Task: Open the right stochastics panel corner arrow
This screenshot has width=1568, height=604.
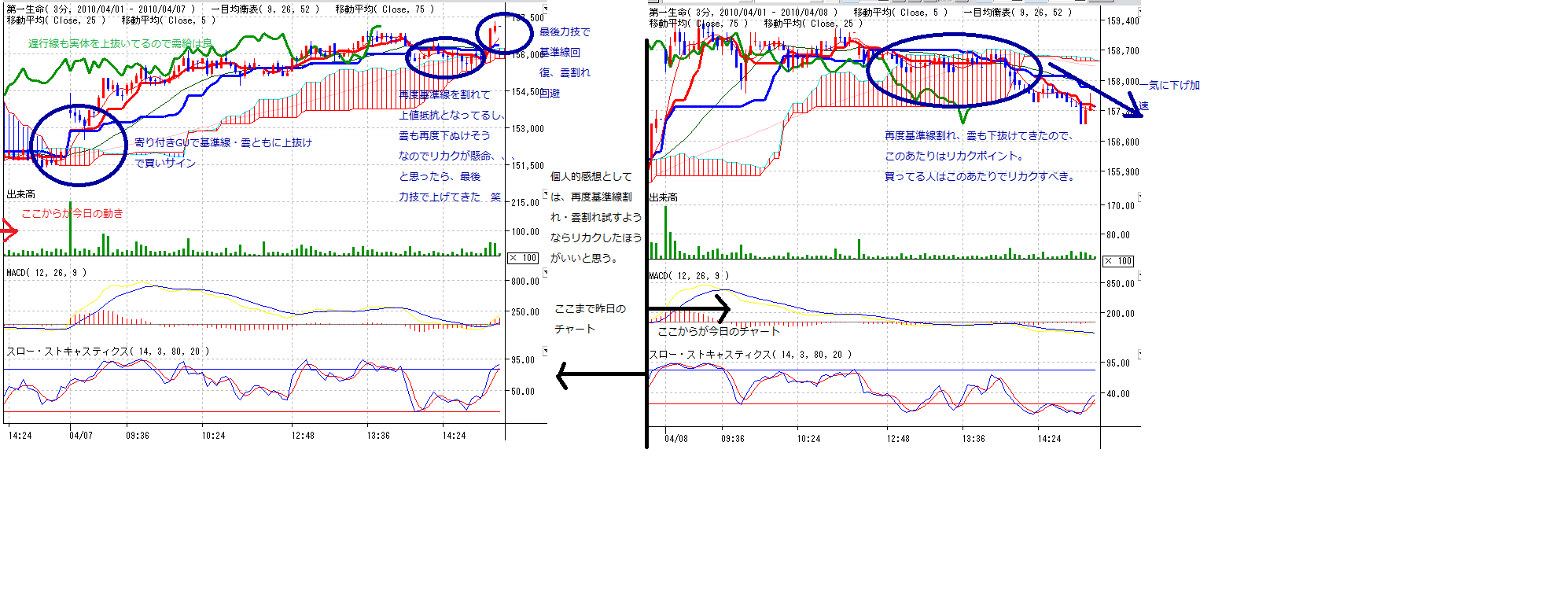Action: (x=1139, y=355)
